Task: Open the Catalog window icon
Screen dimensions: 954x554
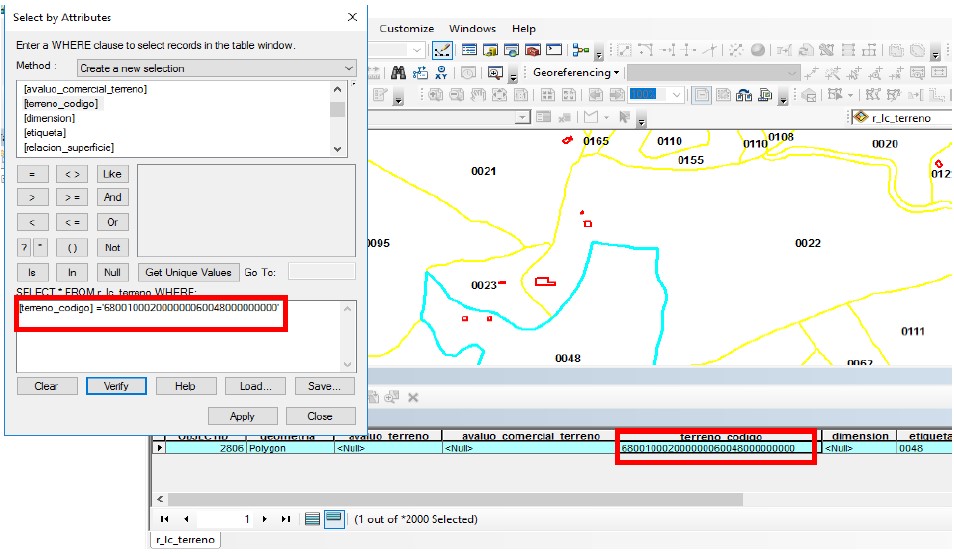Action: coord(490,50)
